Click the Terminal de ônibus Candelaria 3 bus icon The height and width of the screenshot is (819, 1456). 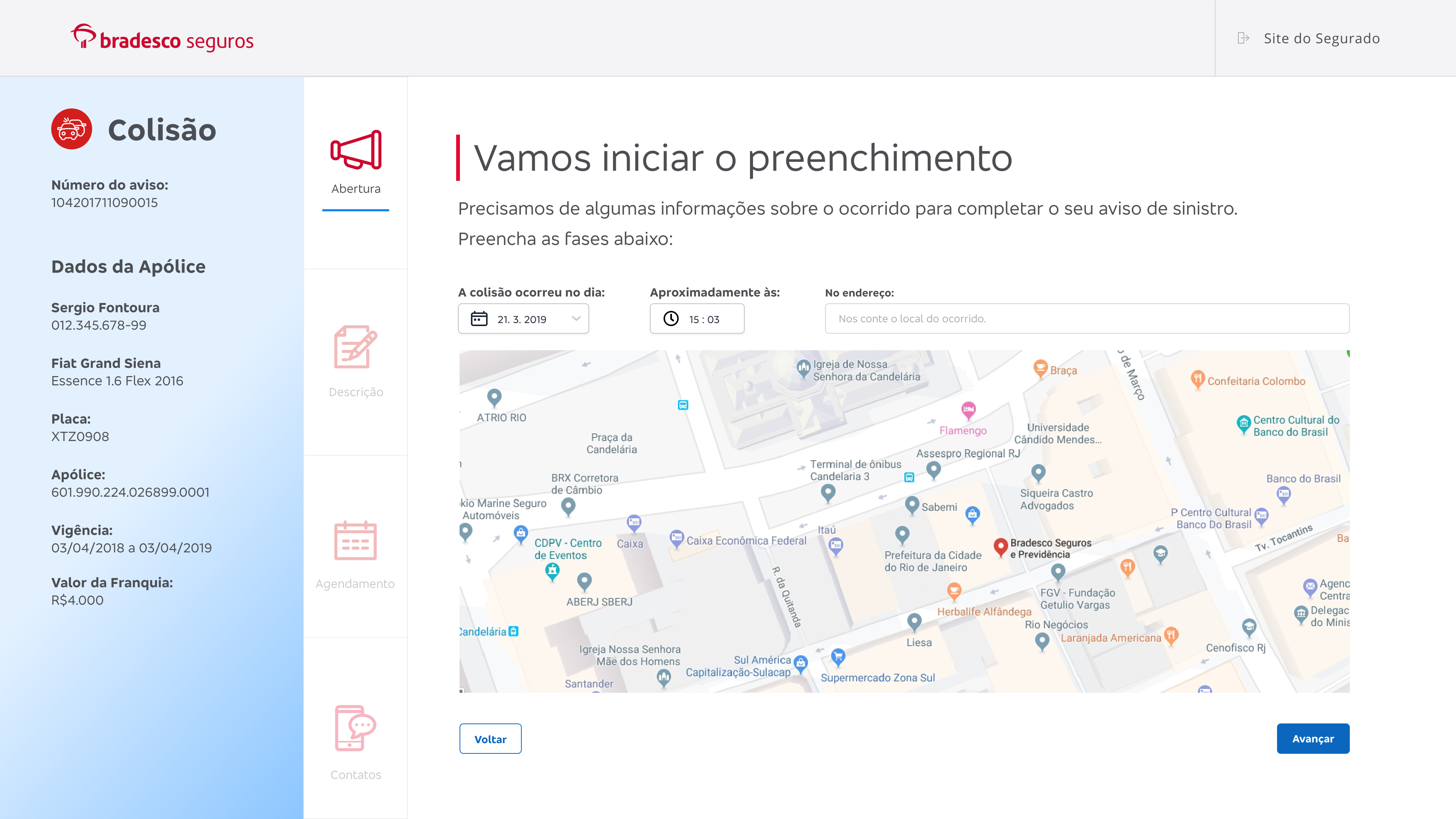coord(909,477)
